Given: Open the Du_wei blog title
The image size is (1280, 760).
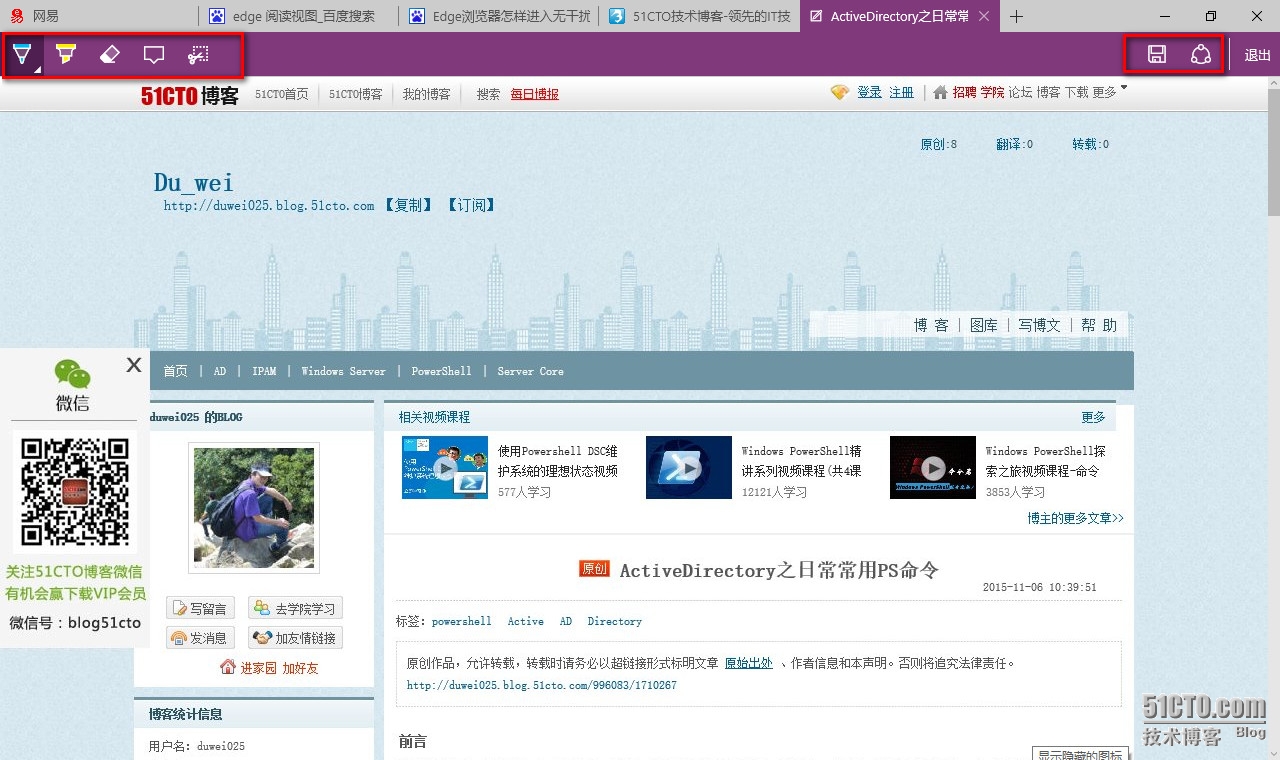Looking at the screenshot, I should [194, 182].
